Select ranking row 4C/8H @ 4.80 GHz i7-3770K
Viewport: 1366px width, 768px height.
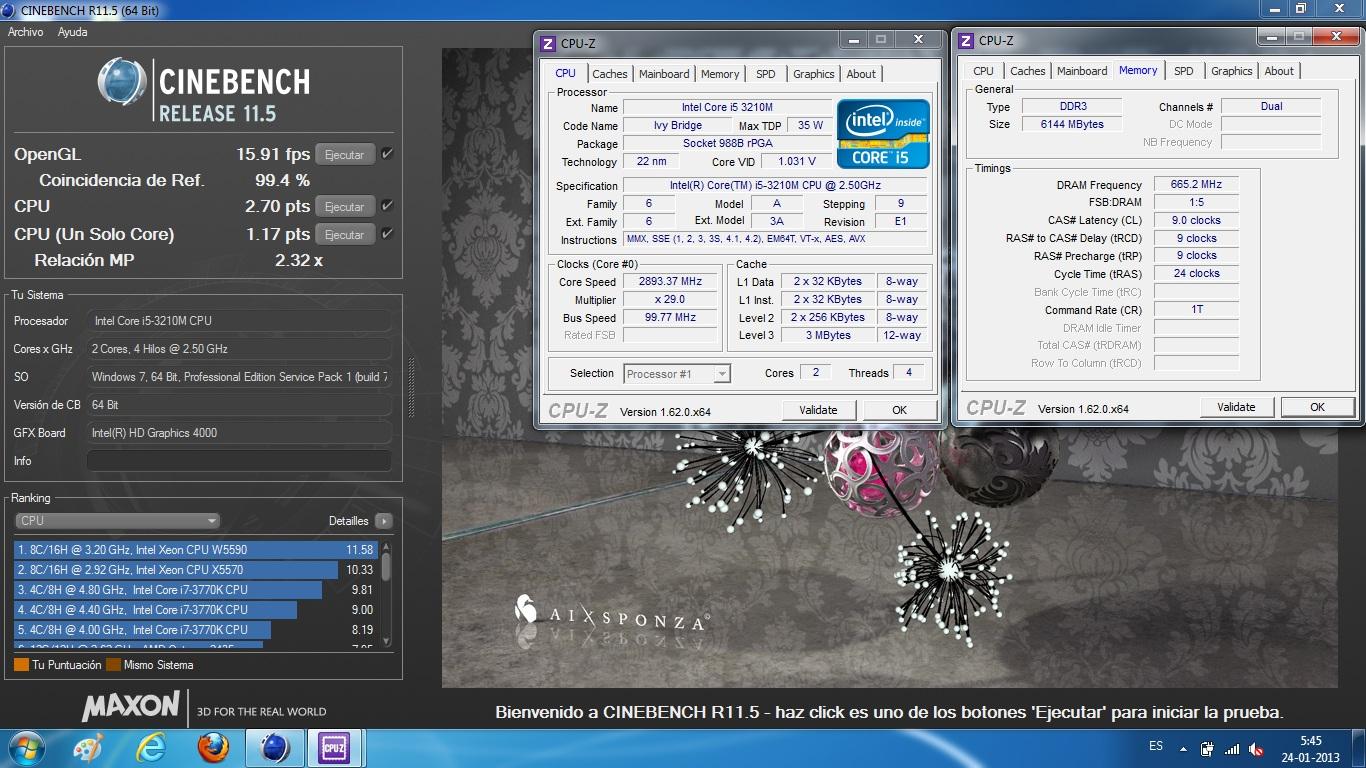(196, 590)
